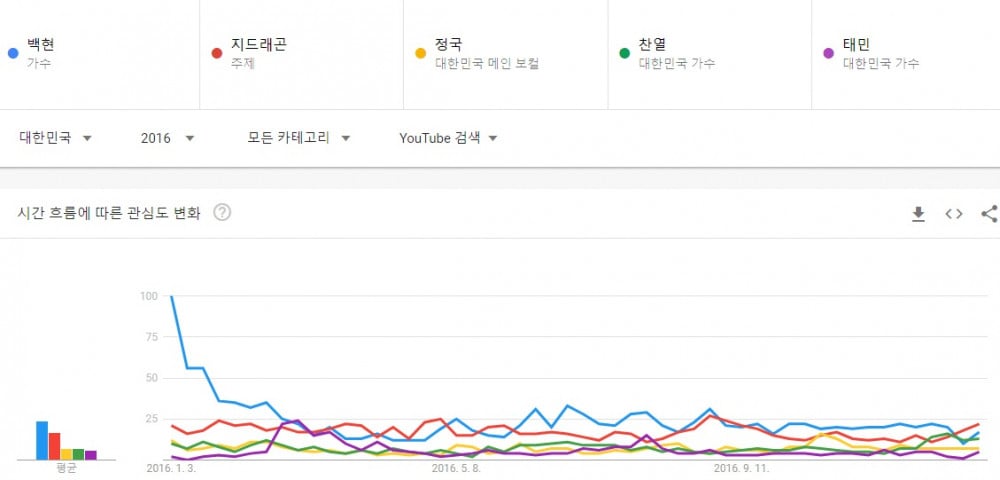Share the interest over time chart
Screen dimensions: 1000x480
(989, 214)
